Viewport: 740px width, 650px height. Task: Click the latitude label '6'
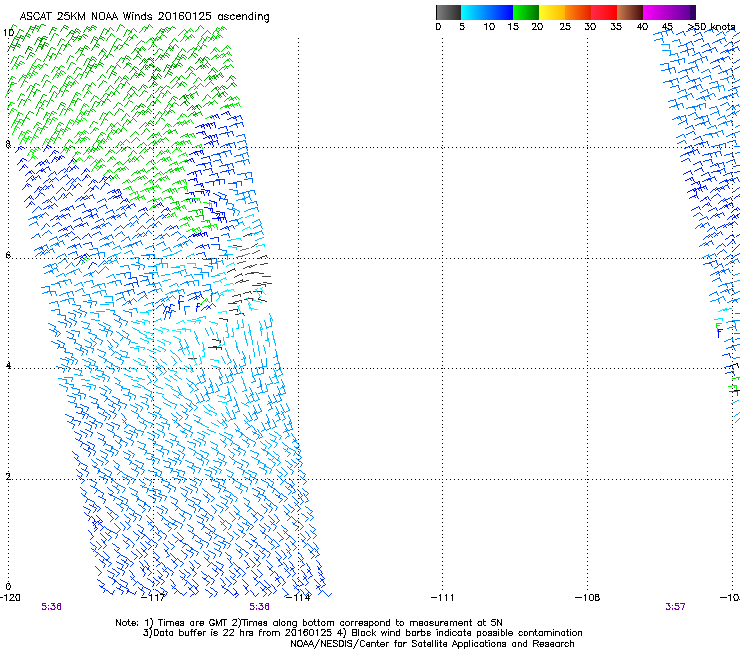coord(8,255)
